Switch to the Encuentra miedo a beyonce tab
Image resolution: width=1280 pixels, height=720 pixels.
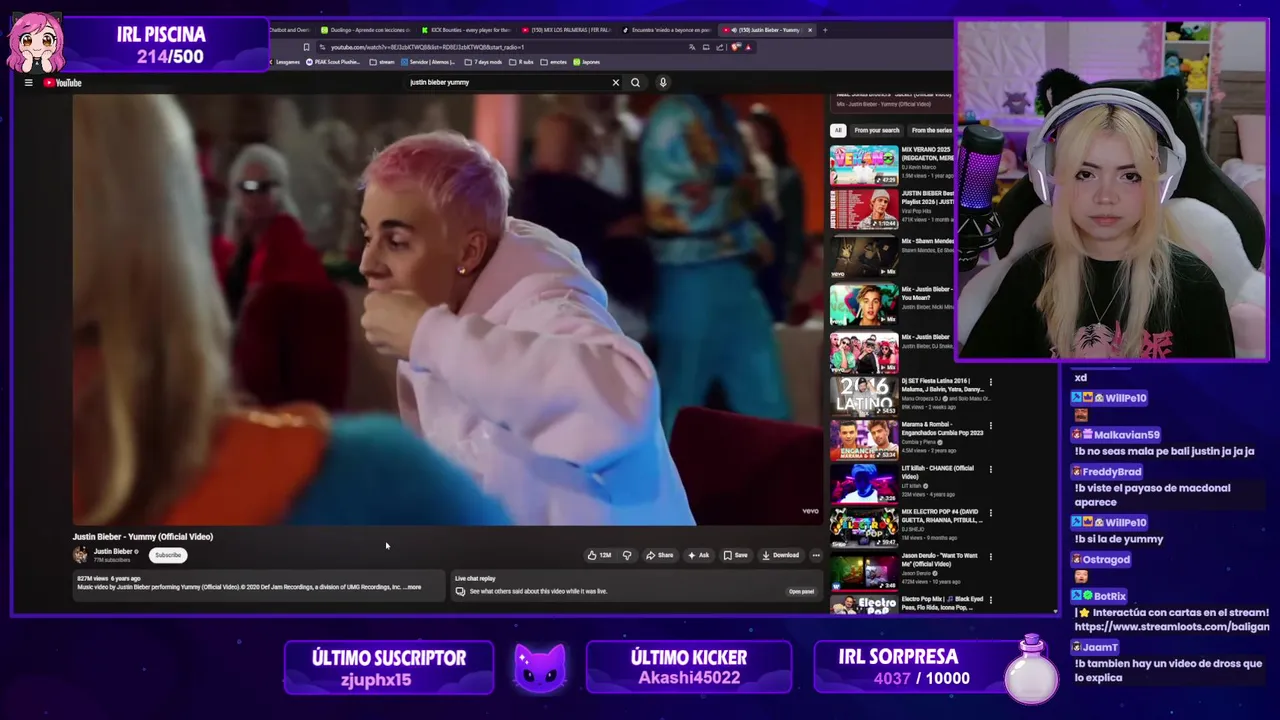pyautogui.click(x=665, y=30)
